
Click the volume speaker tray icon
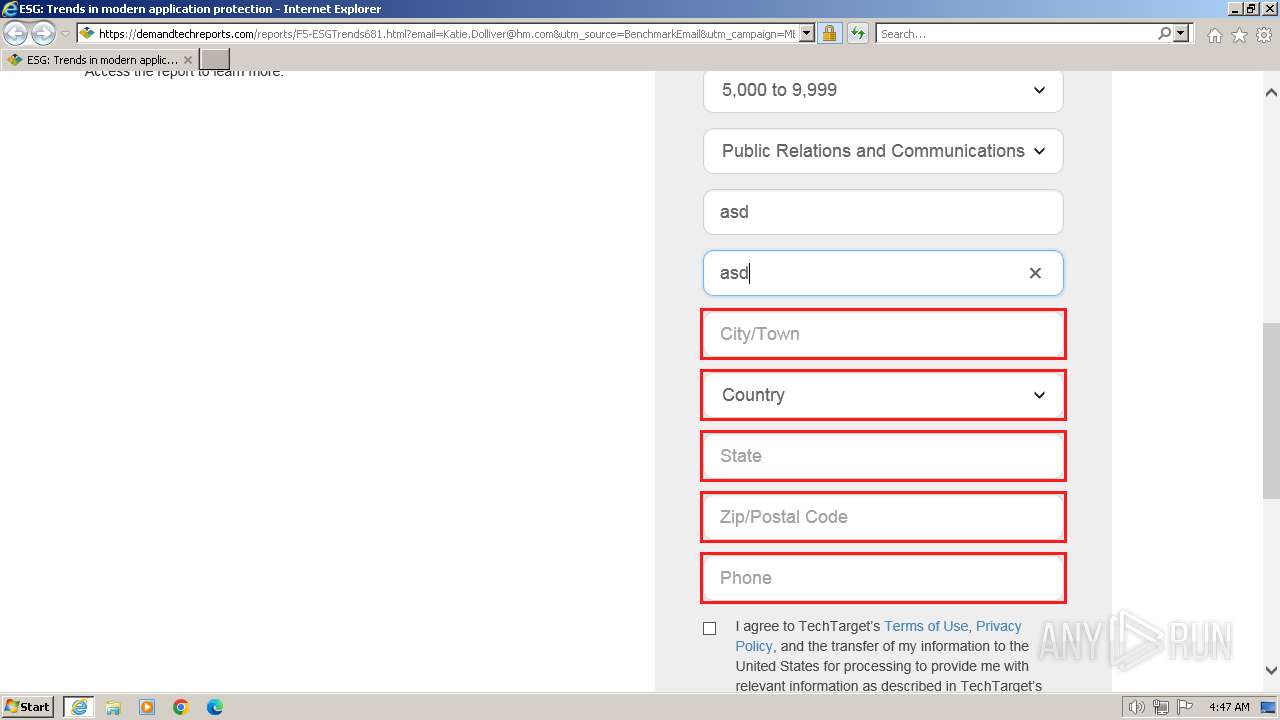(x=1137, y=707)
